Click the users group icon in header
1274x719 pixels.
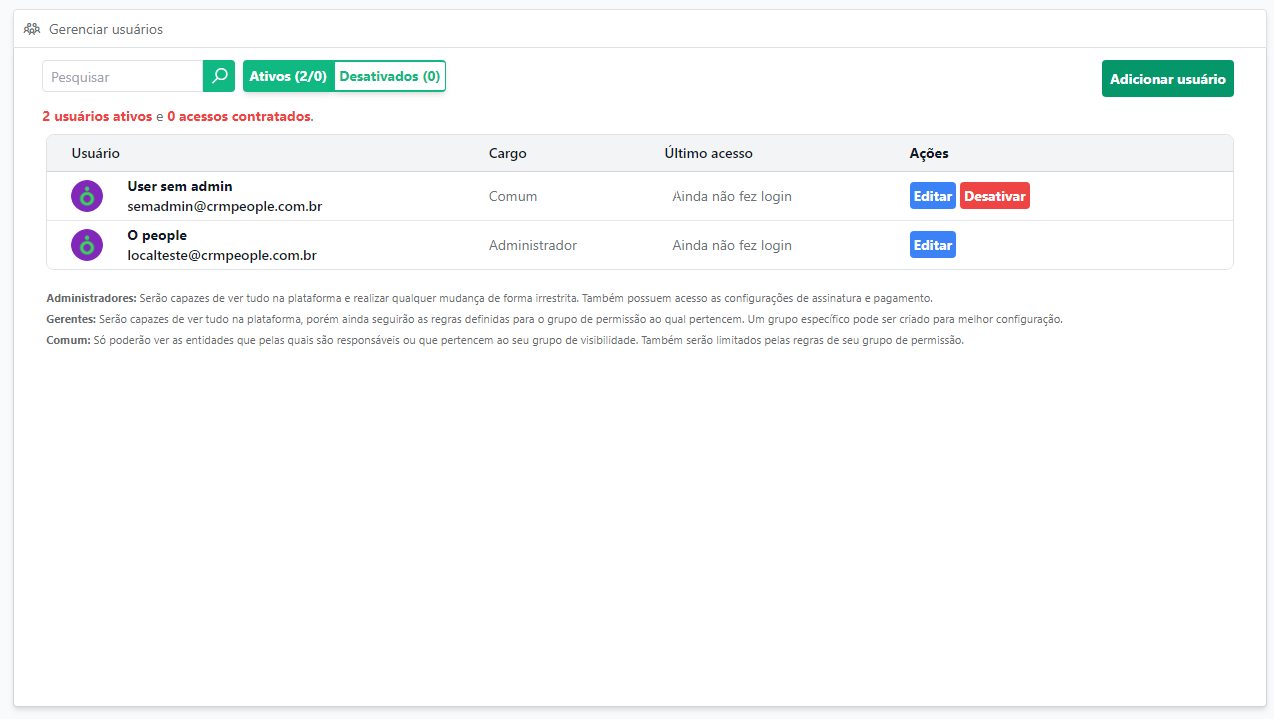tap(32, 29)
